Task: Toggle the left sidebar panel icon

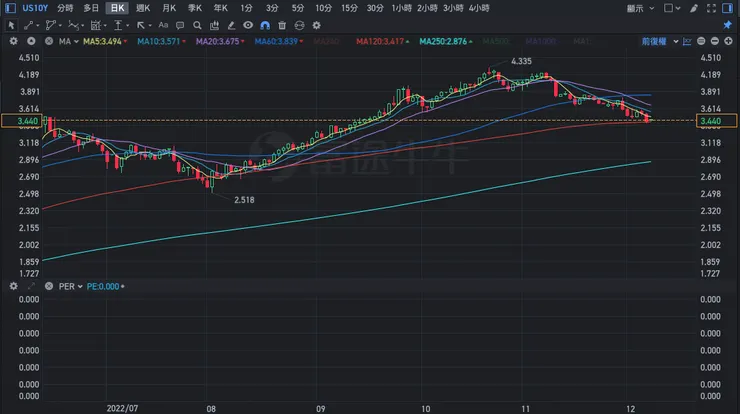Action: (x=10, y=8)
